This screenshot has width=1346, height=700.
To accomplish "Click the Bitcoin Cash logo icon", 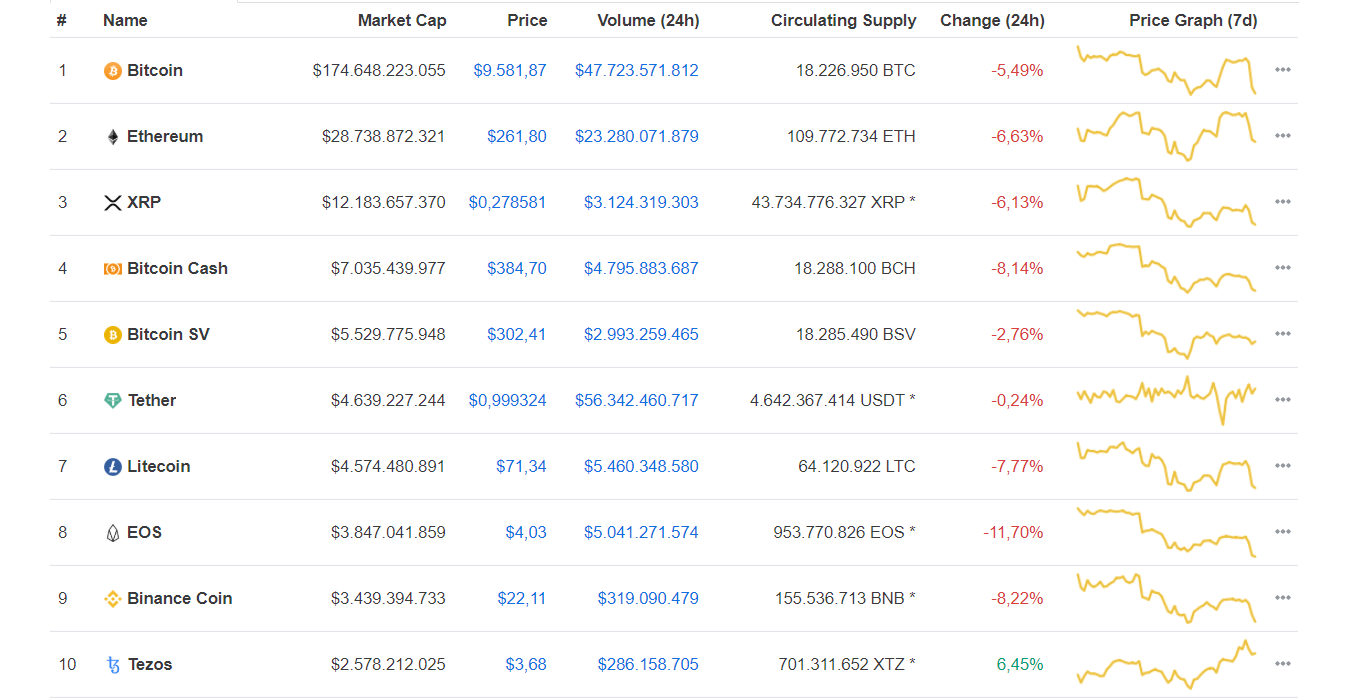I will click(x=113, y=269).
